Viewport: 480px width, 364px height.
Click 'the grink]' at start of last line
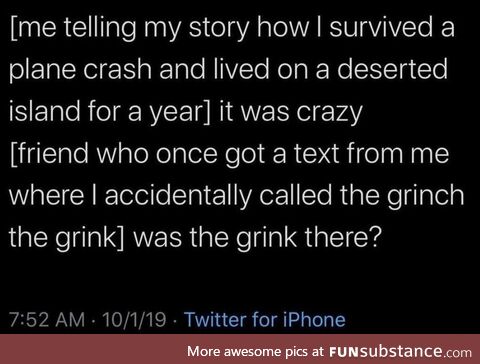click(66, 237)
